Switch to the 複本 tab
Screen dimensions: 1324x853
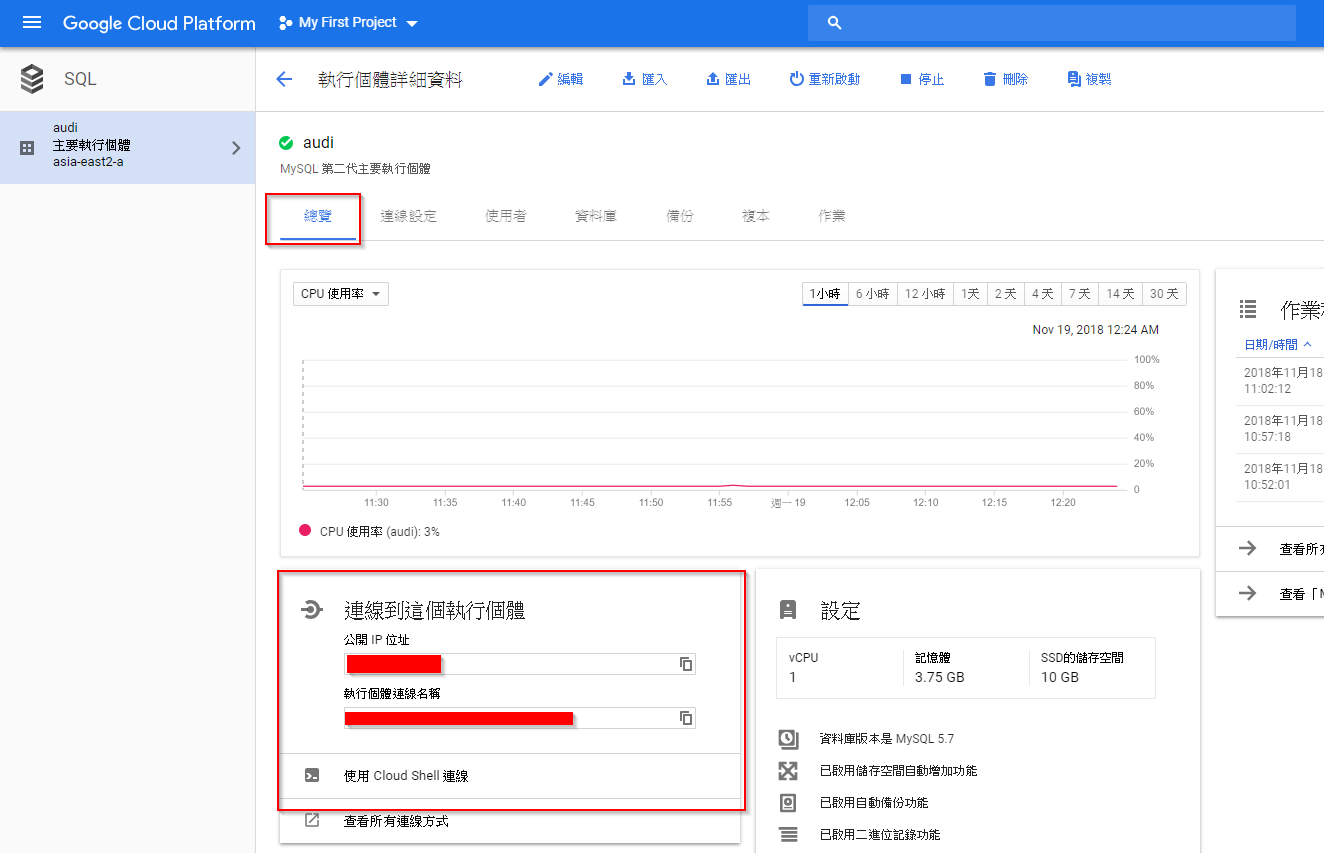(x=756, y=215)
